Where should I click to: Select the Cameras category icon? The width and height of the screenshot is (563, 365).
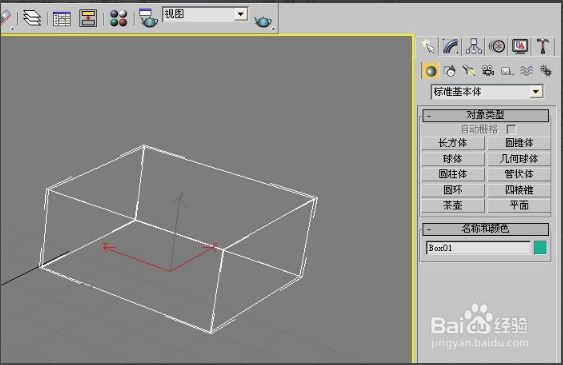(488, 71)
